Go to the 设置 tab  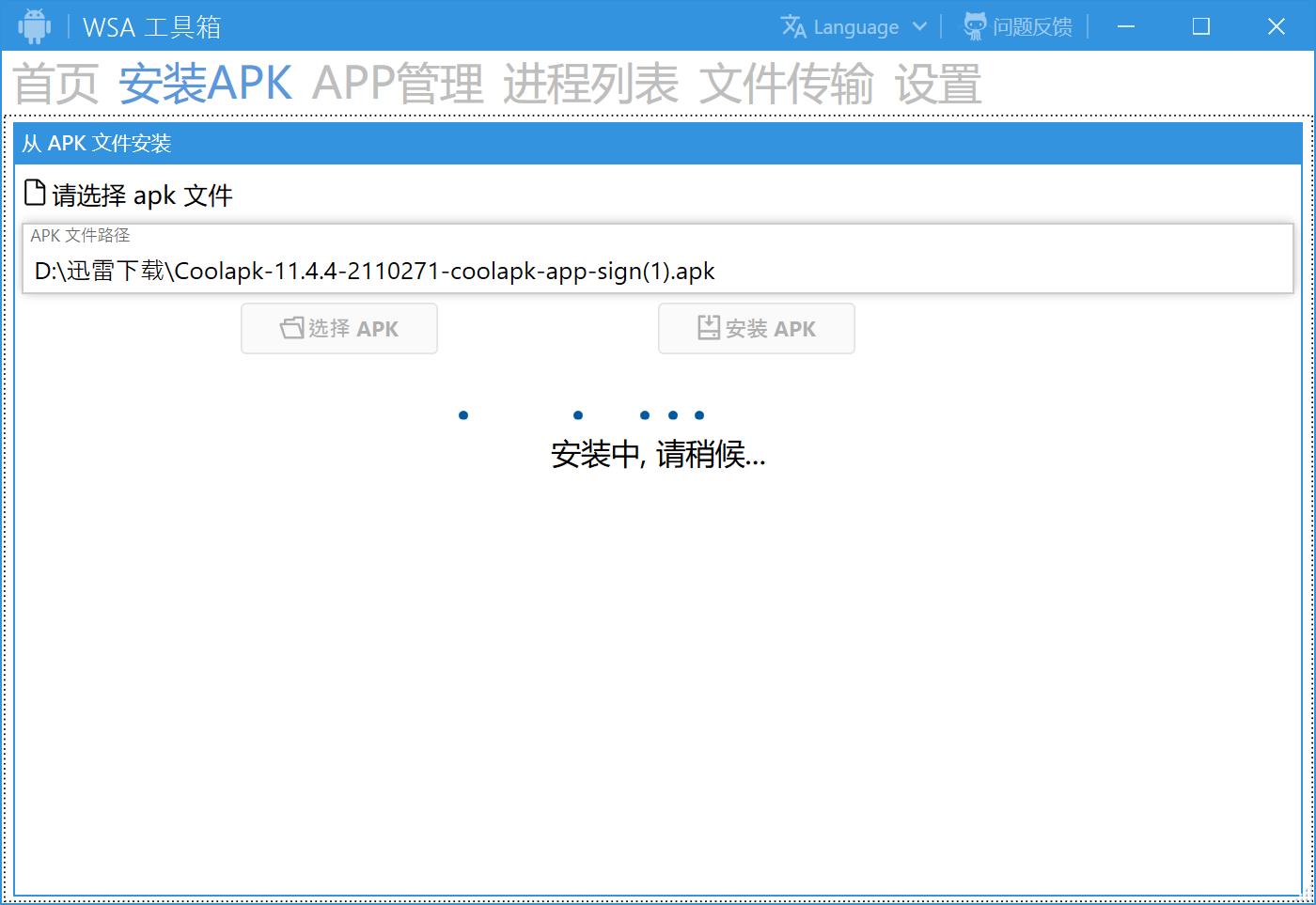pyautogui.click(x=937, y=84)
